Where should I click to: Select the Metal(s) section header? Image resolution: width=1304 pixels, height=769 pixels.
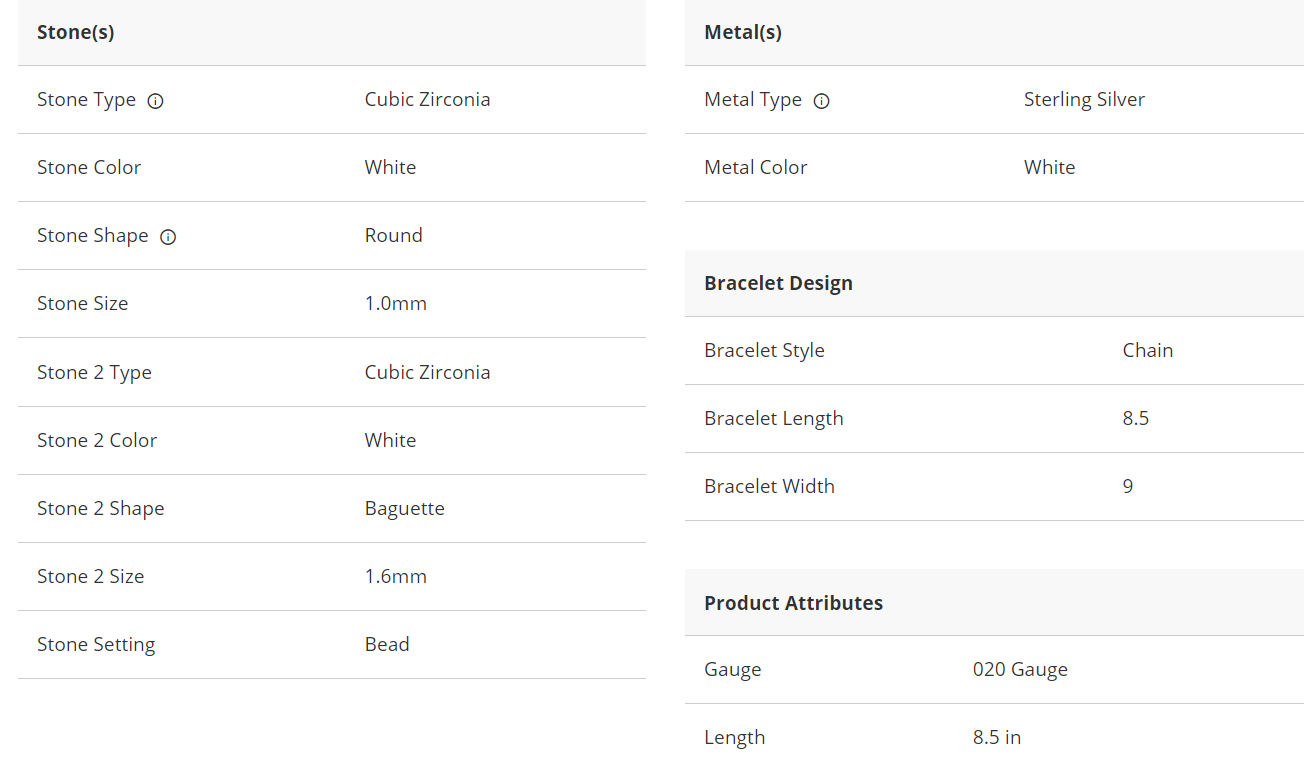click(x=743, y=32)
